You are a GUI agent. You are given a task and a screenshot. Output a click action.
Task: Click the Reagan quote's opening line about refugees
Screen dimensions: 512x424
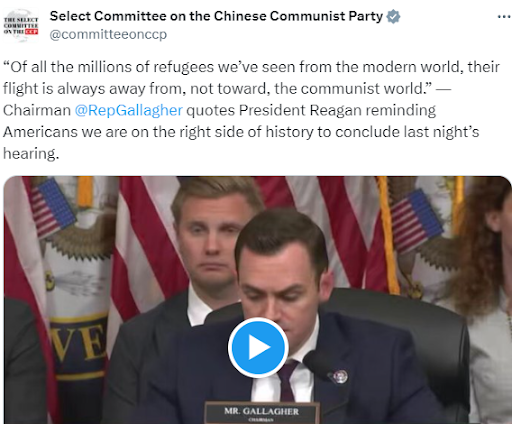point(251,67)
